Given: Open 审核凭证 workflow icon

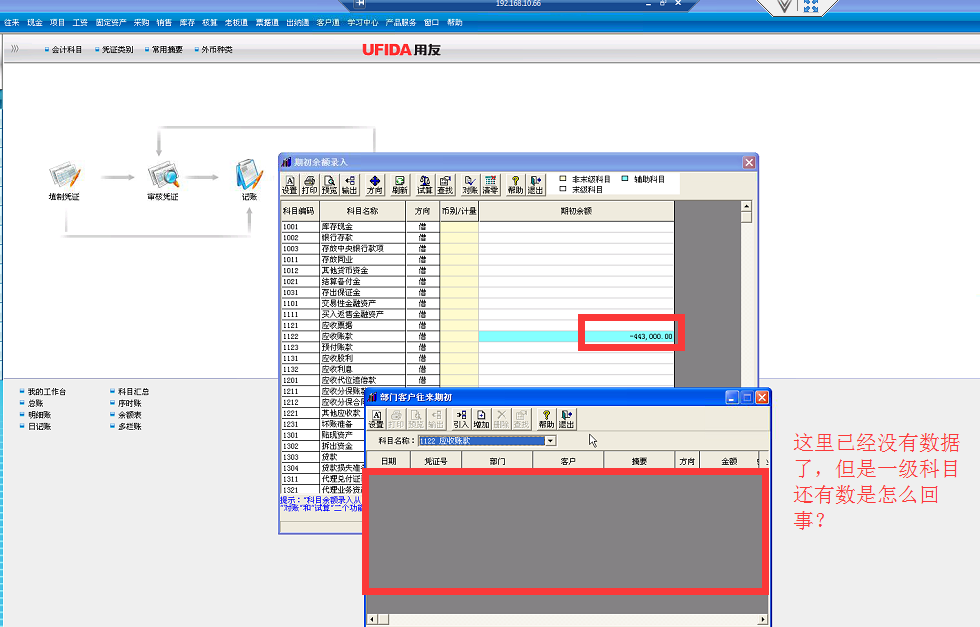Looking at the screenshot, I should click(x=163, y=179).
